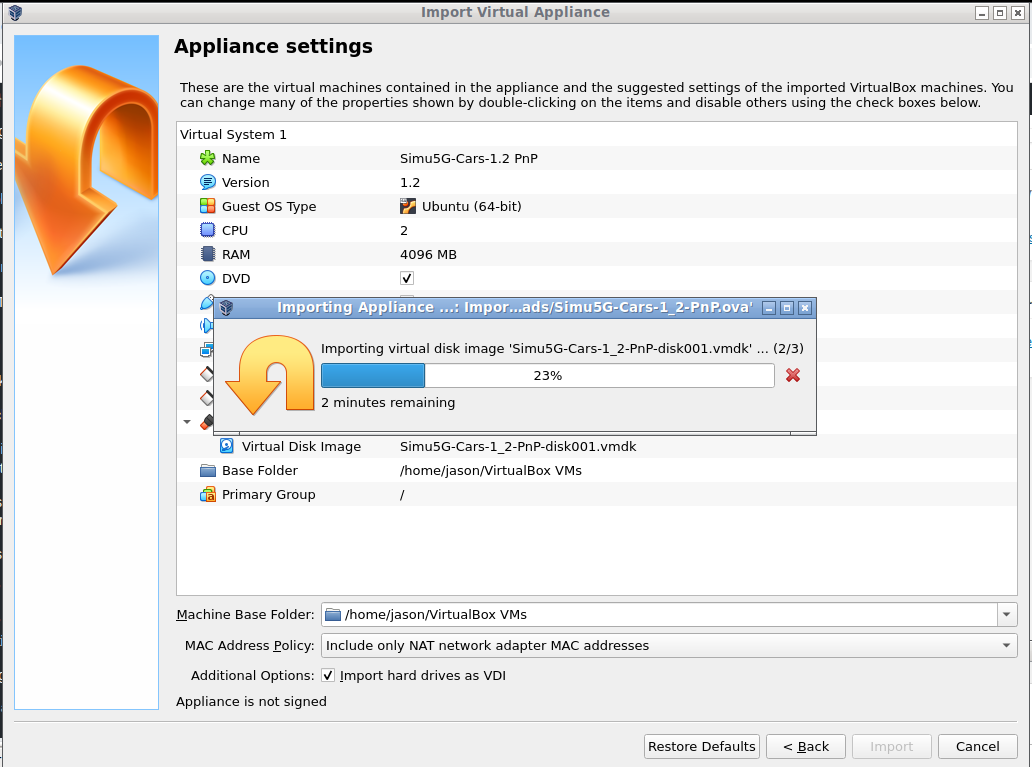Click the green Name icon in the appliance list
Screen dimensions: 1032x767
click(207, 158)
